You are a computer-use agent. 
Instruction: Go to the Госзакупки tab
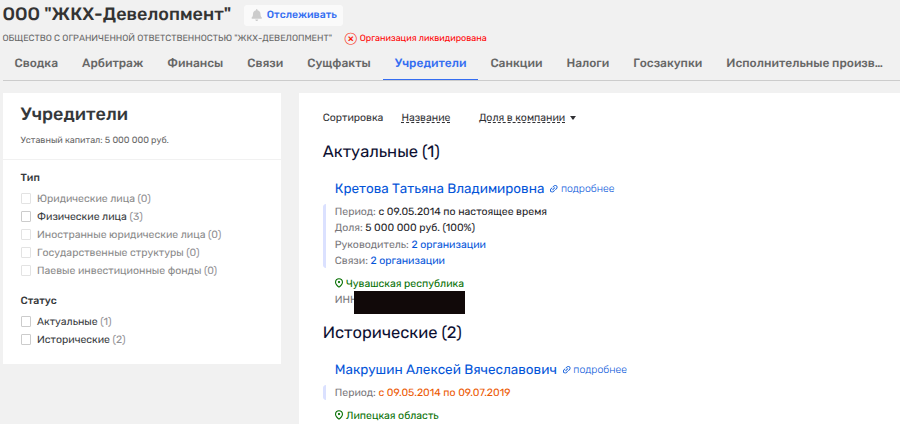coord(667,63)
